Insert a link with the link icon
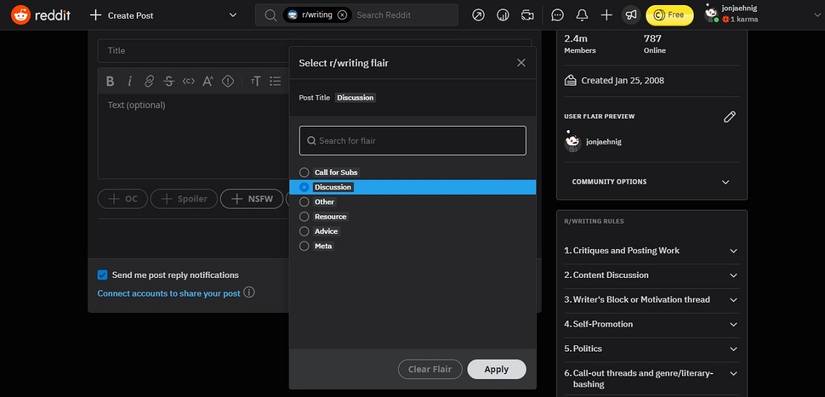The width and height of the screenshot is (825, 397). pos(149,81)
